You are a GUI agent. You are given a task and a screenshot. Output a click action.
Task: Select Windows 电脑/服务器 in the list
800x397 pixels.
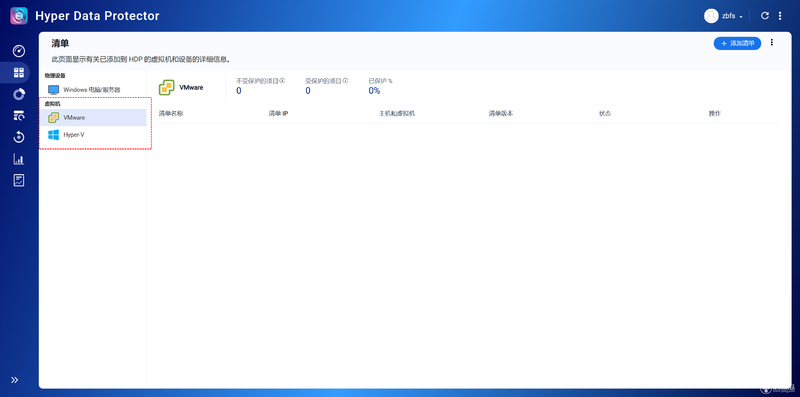point(93,90)
